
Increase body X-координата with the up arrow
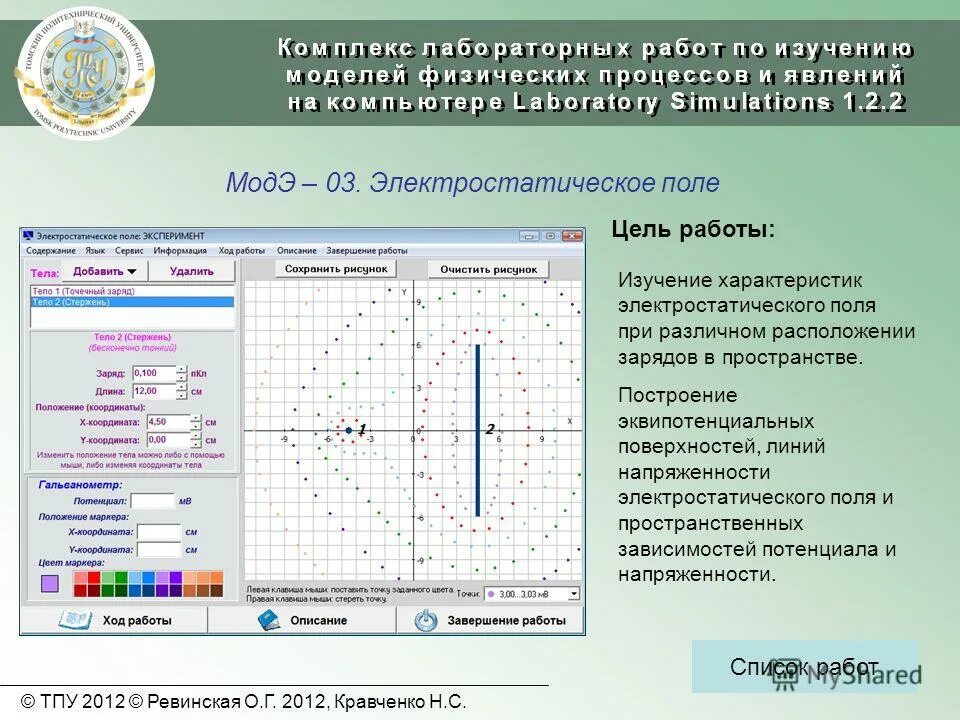click(195, 418)
